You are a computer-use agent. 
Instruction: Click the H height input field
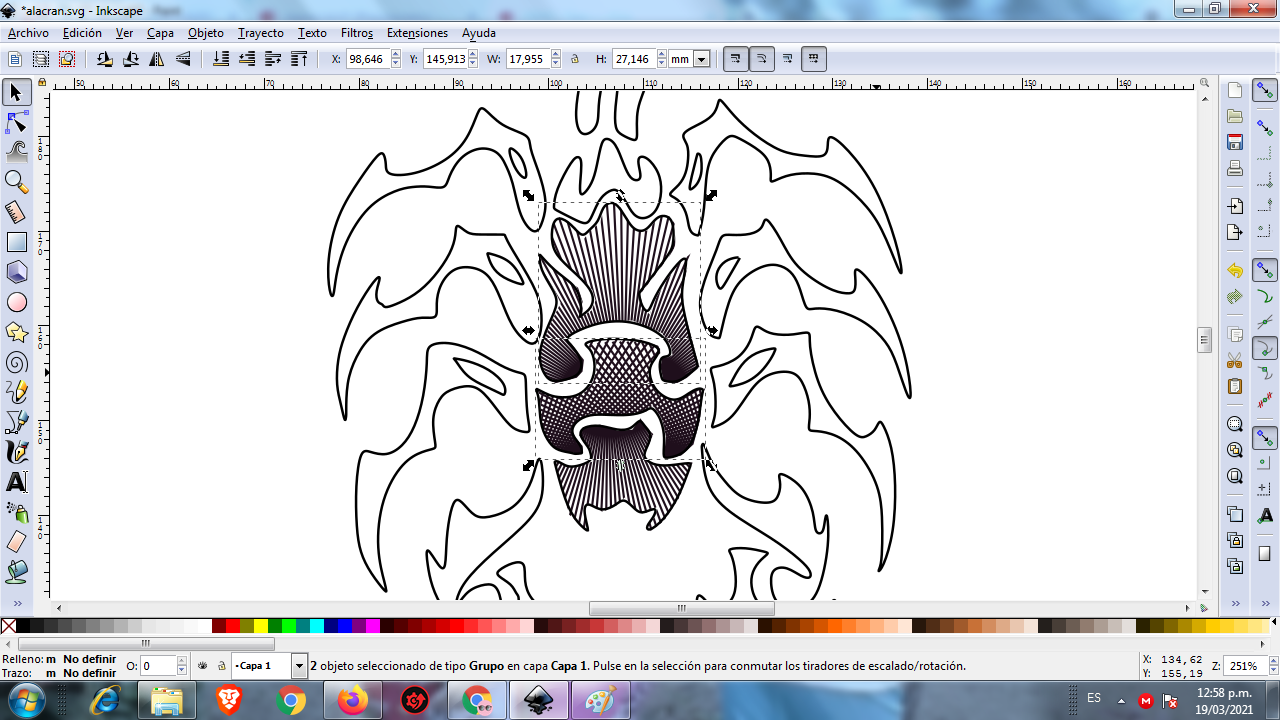coord(634,59)
